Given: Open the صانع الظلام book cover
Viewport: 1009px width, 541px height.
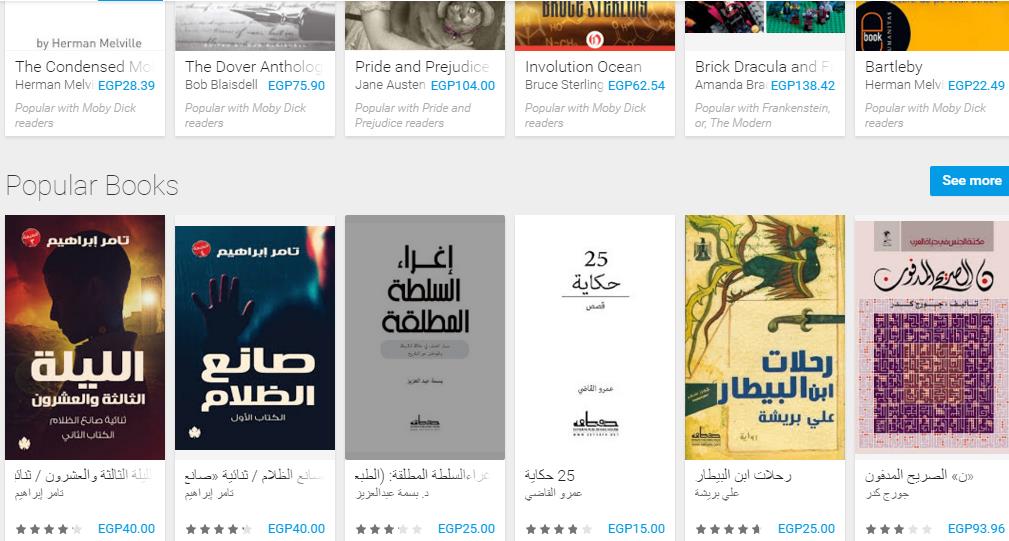Looking at the screenshot, I should point(255,338).
